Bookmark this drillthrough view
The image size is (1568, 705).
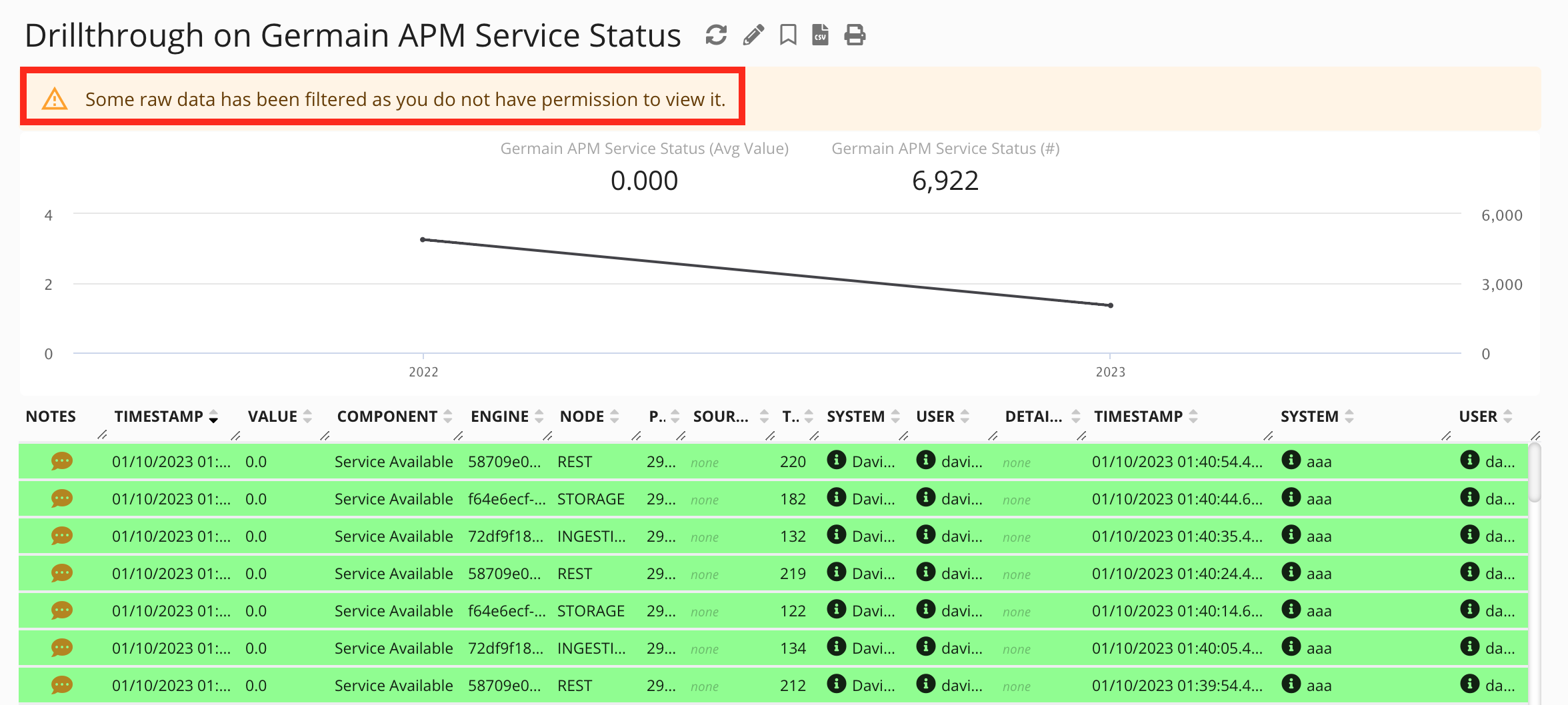coord(788,35)
